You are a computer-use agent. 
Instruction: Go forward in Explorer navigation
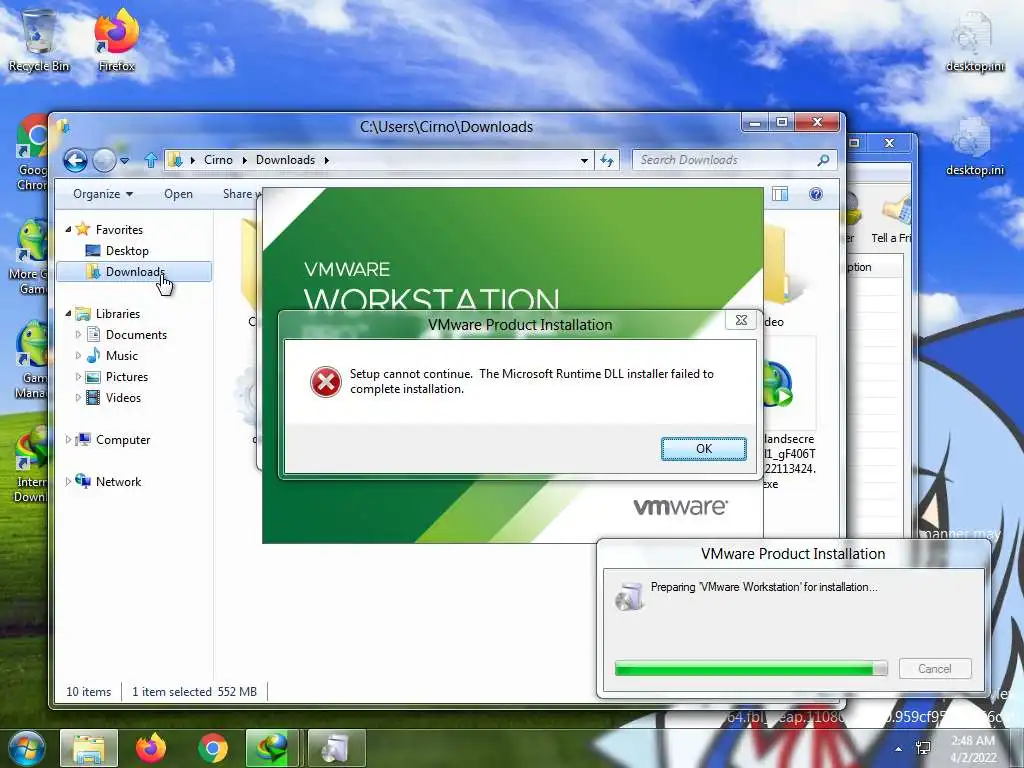point(104,160)
